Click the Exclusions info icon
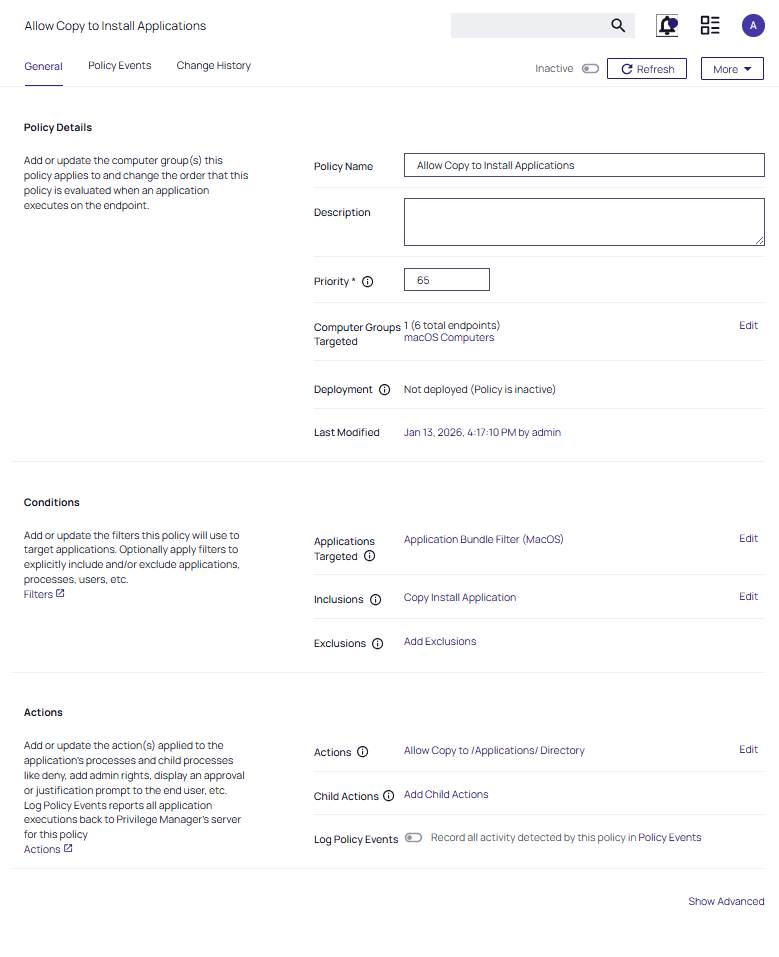Image resolution: width=779 pixels, height=957 pixels. pos(377,644)
